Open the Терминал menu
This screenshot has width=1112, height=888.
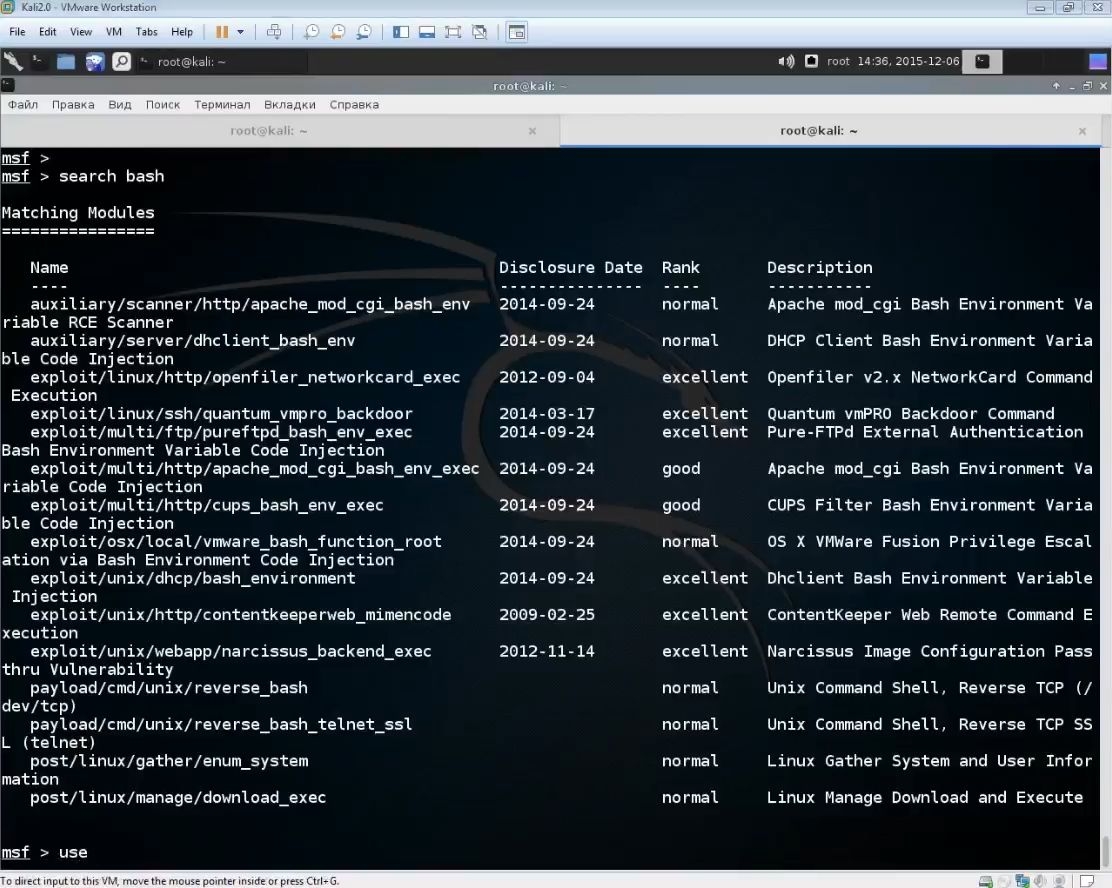[222, 104]
